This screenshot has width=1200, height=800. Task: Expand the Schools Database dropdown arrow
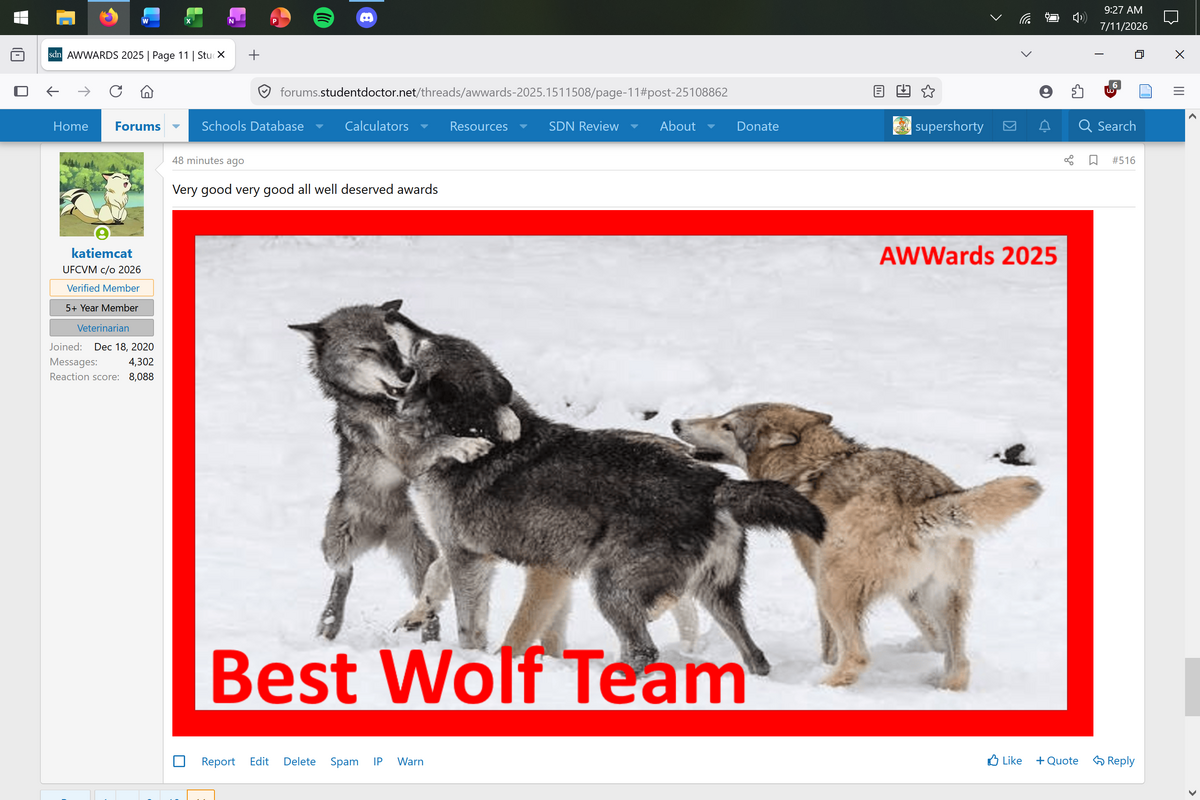tap(320, 126)
